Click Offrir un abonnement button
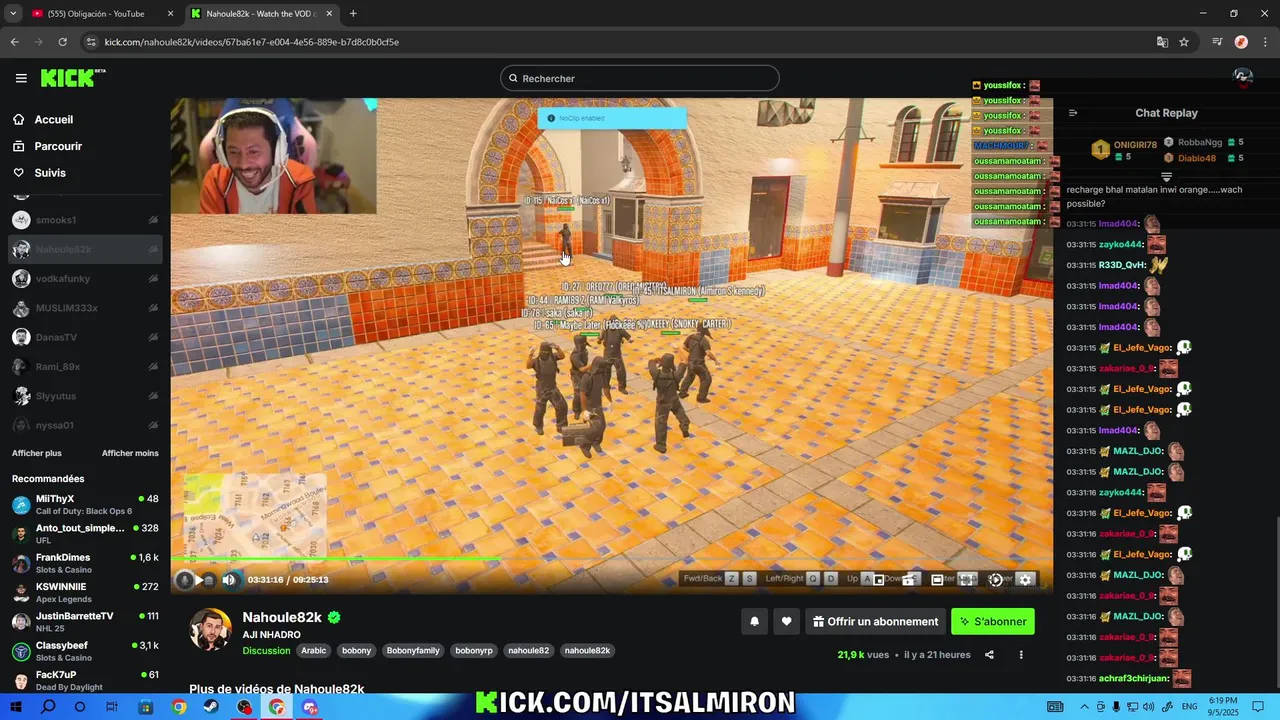The height and width of the screenshot is (720, 1280). (876, 621)
